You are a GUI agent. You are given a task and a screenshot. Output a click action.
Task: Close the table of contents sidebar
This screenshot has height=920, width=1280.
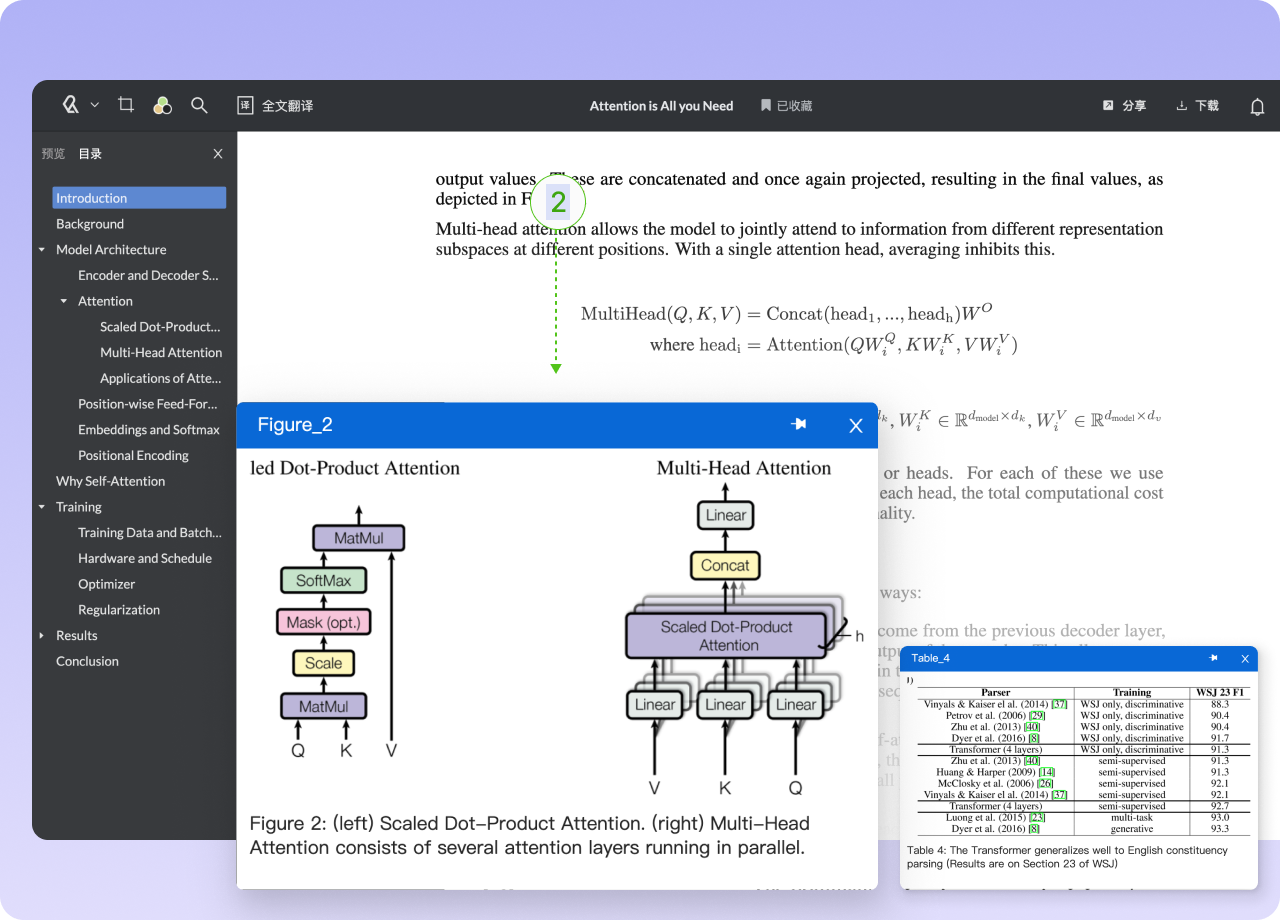click(218, 154)
